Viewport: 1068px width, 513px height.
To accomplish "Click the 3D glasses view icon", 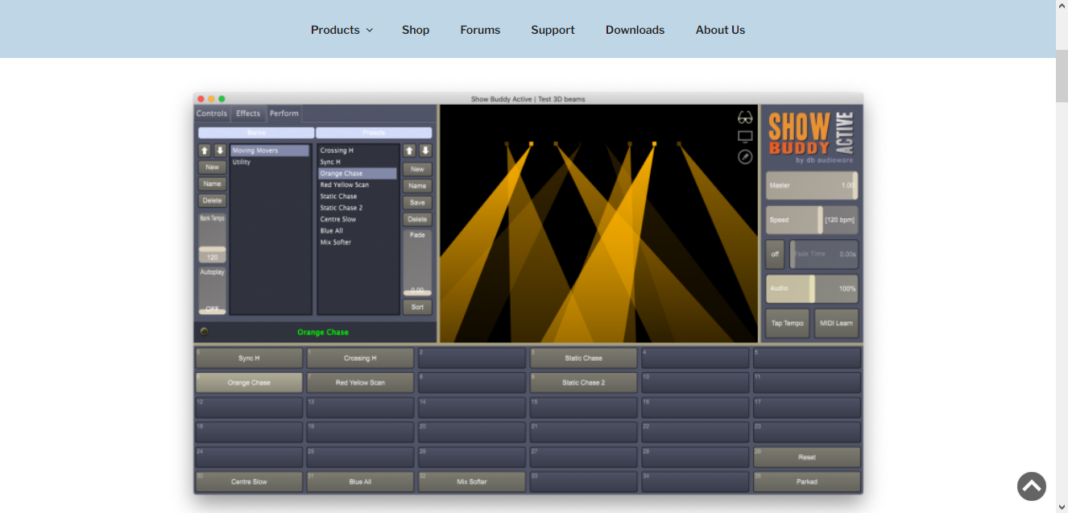I will click(745, 117).
